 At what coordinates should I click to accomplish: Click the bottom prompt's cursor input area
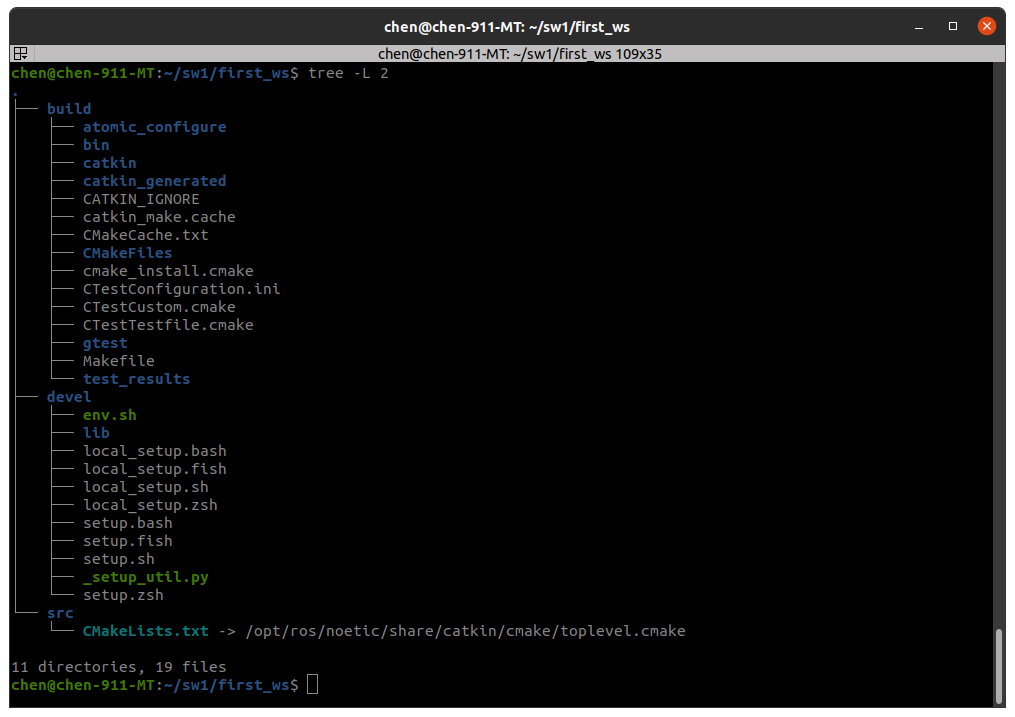coord(312,685)
